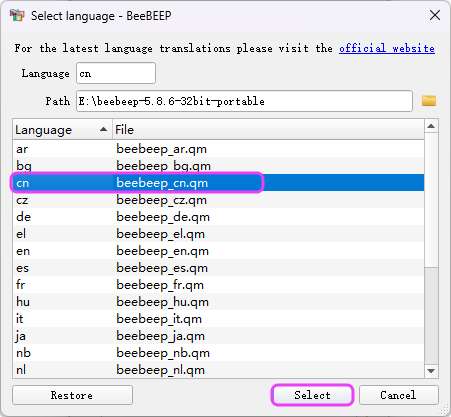Click beebeep_nl.qm file name
The width and height of the screenshot is (451, 417).
coord(161,370)
